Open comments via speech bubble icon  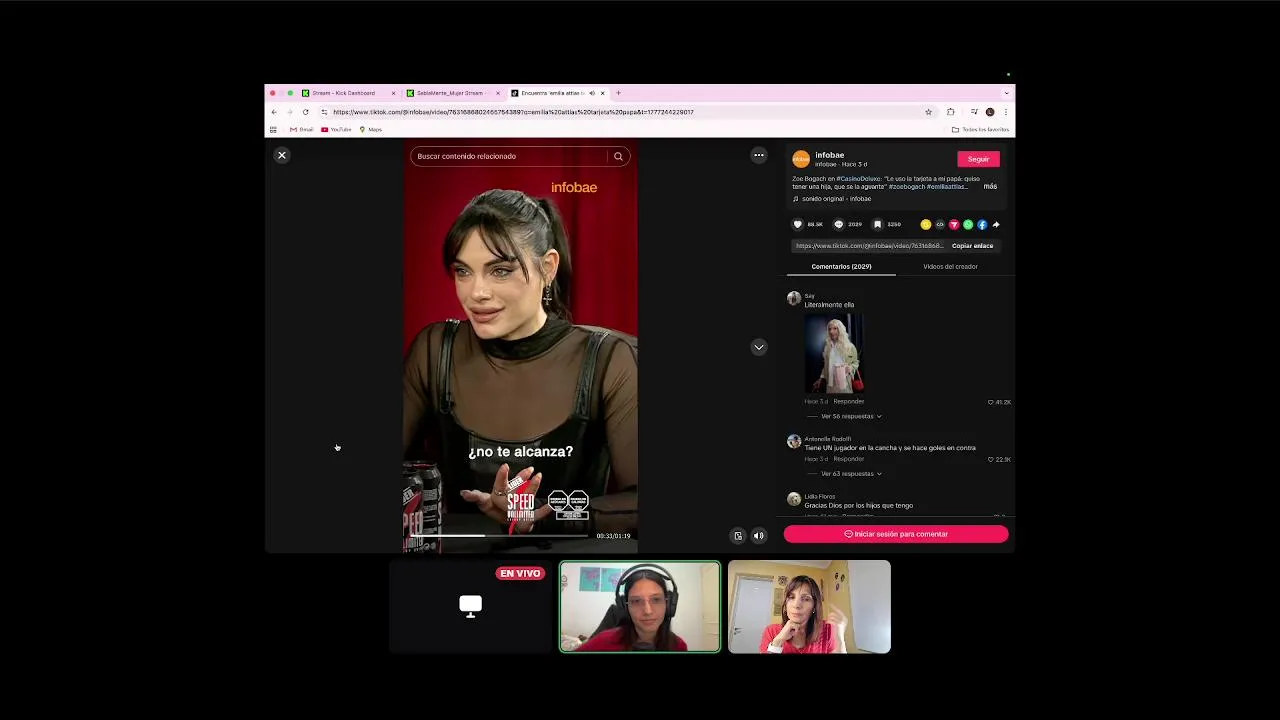click(839, 224)
